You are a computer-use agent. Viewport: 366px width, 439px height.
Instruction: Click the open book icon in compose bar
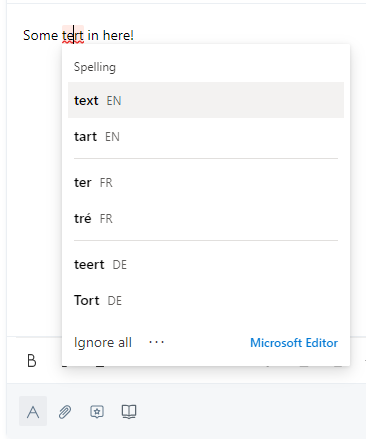click(129, 412)
